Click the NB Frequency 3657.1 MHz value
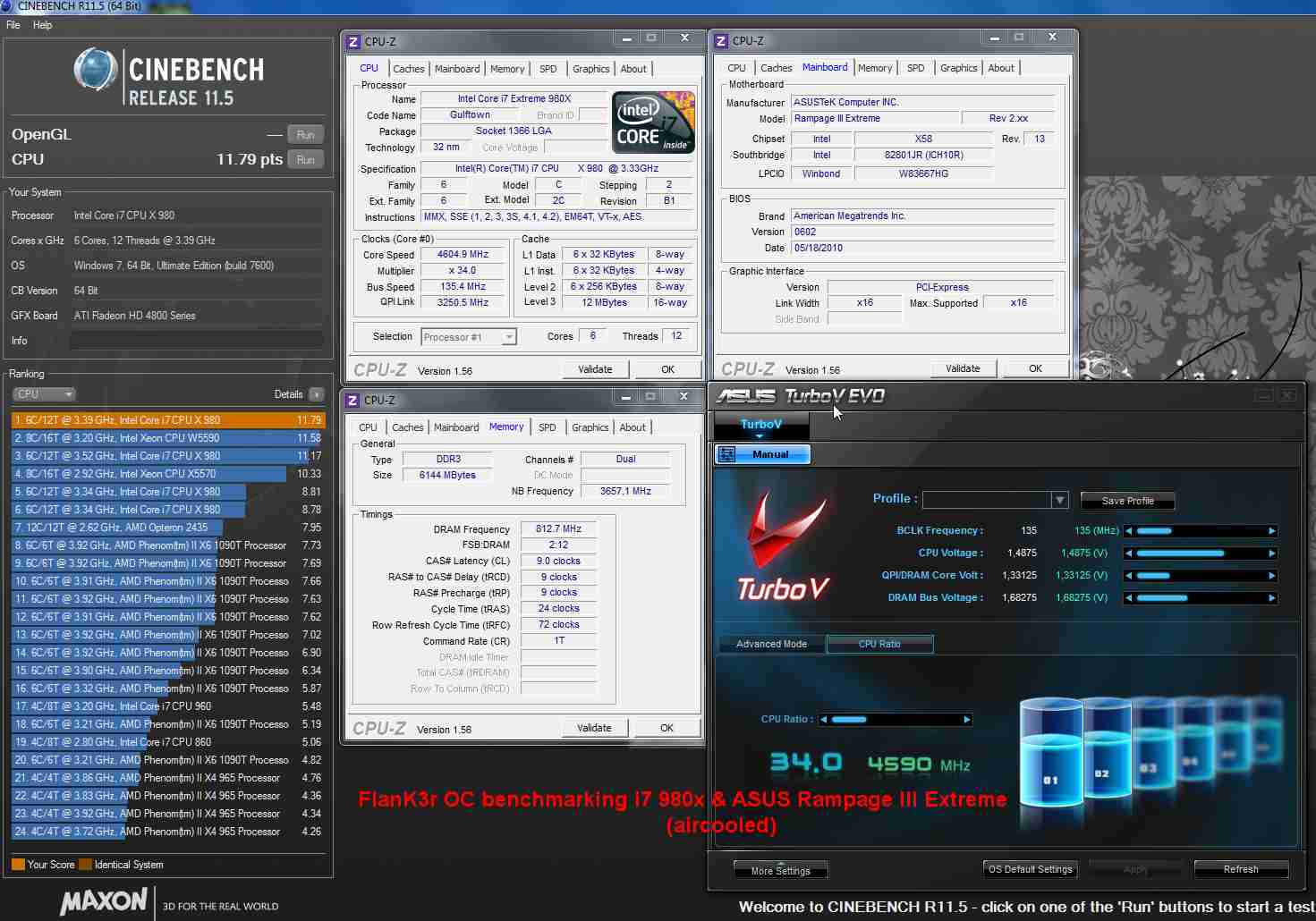The width and height of the screenshot is (1316, 921). coord(625,492)
